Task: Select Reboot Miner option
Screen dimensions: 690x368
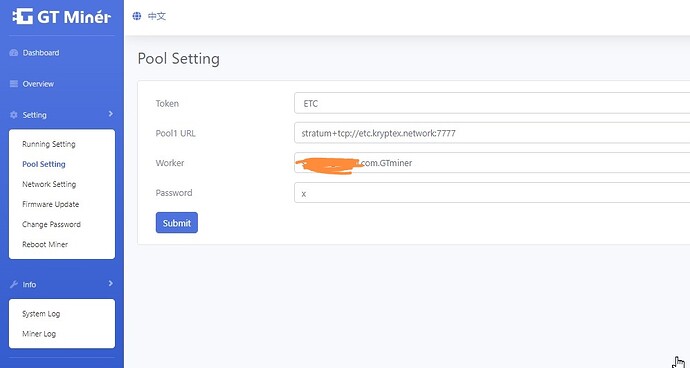Action: point(45,244)
